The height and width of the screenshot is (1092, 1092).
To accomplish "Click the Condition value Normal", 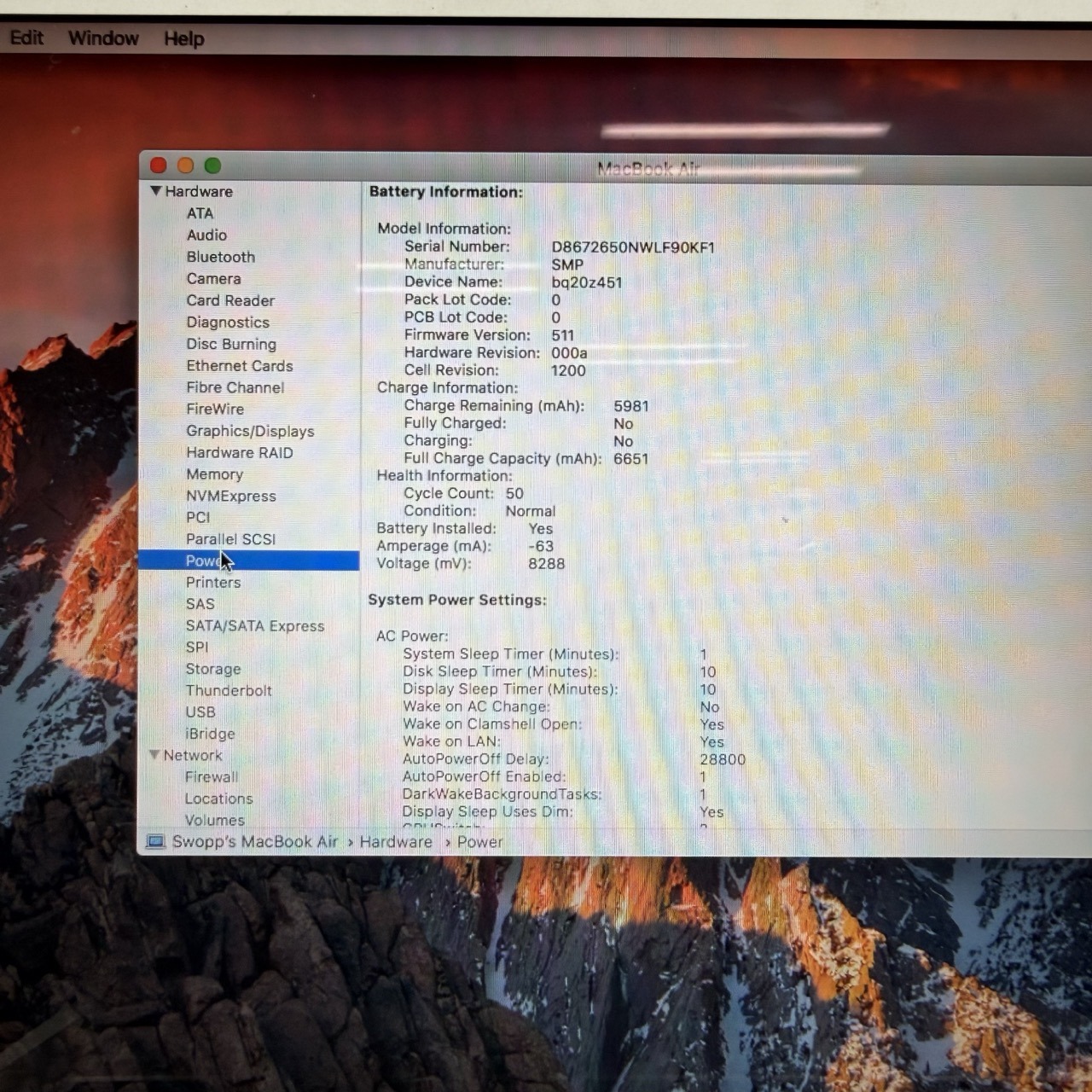I will (x=530, y=511).
